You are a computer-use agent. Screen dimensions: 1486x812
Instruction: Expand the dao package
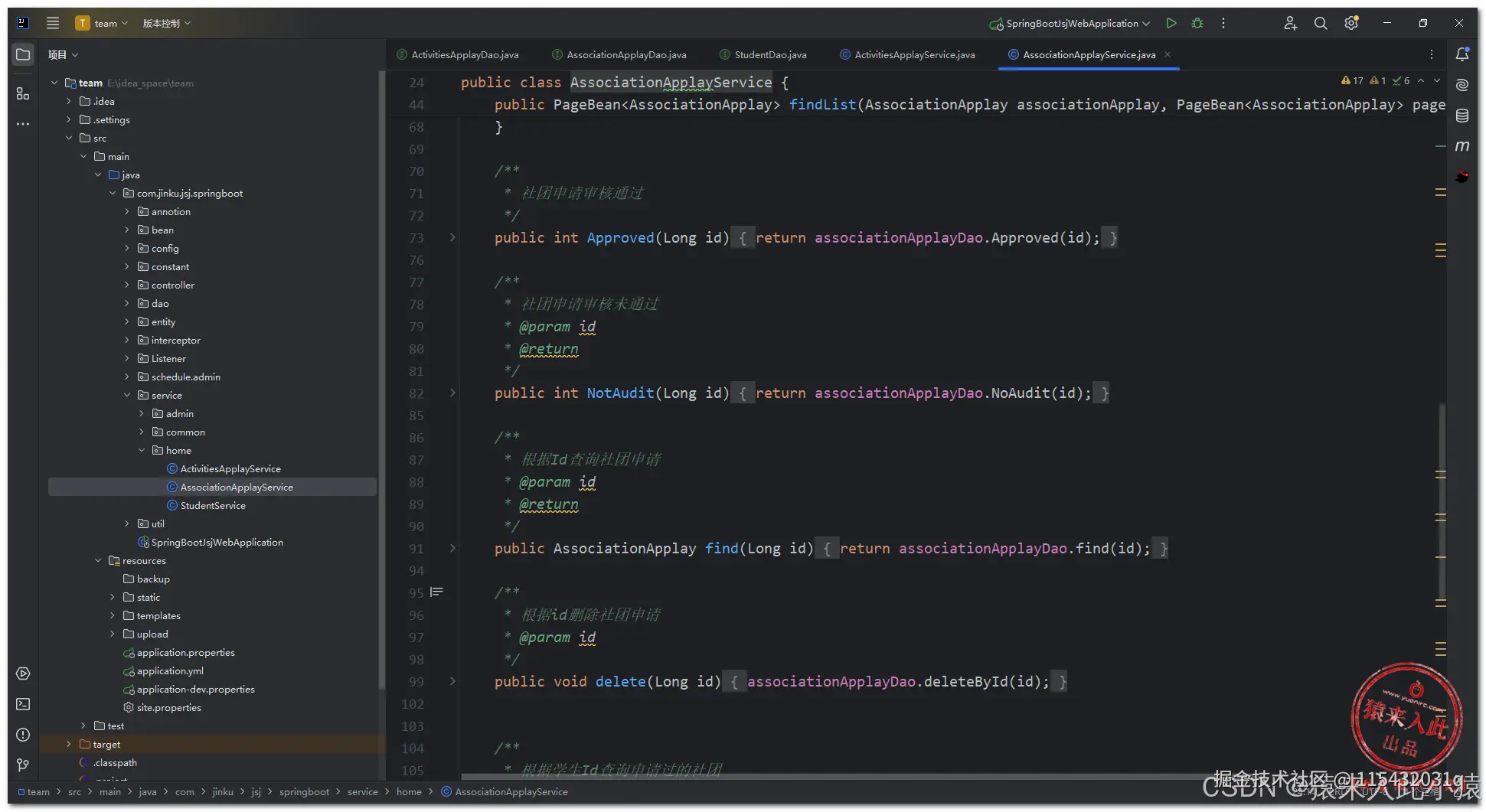[127, 303]
